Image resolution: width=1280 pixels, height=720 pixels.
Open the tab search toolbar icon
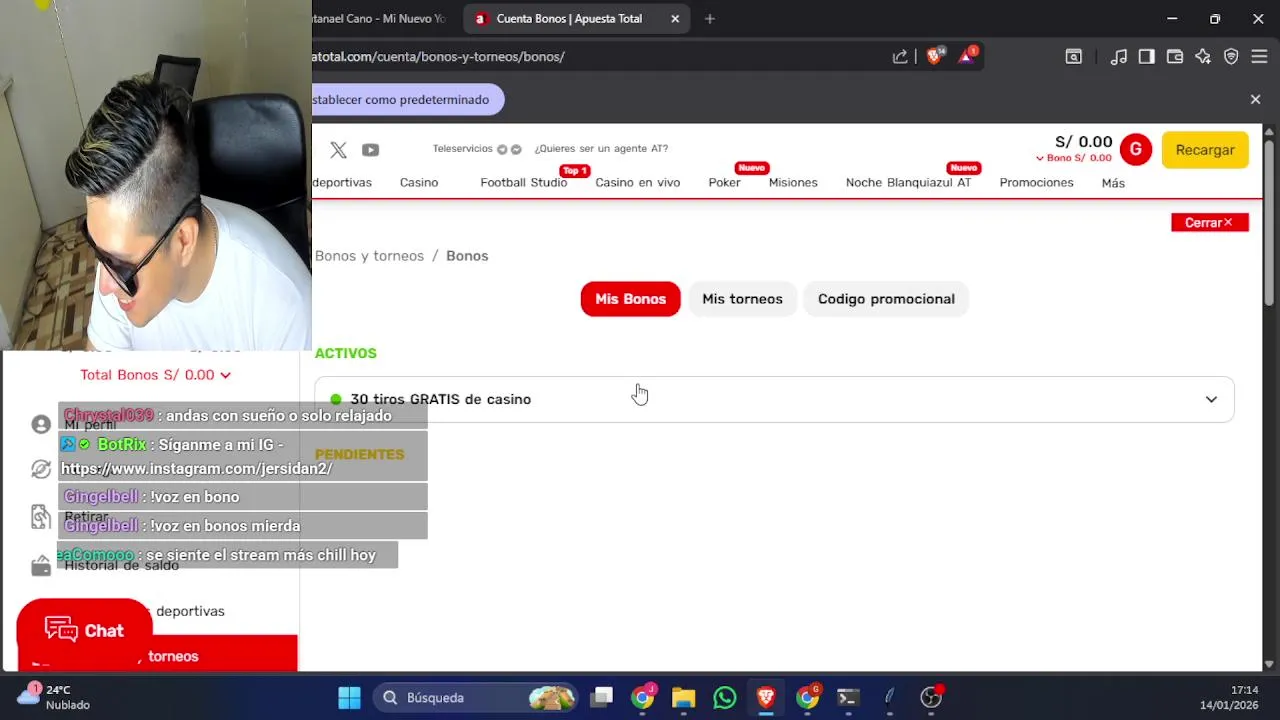(x=1073, y=57)
